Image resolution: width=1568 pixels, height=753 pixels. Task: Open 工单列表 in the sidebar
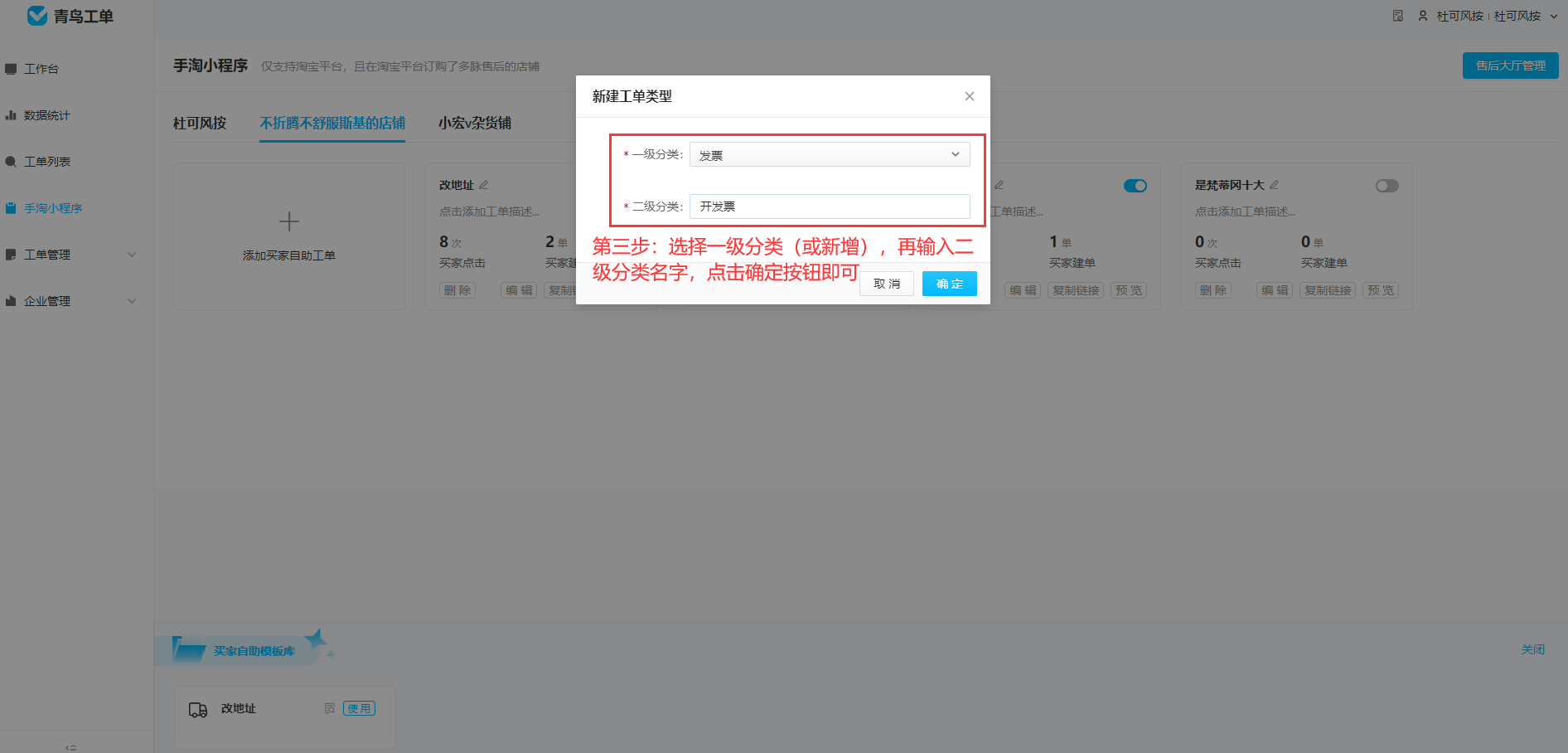pos(46,162)
